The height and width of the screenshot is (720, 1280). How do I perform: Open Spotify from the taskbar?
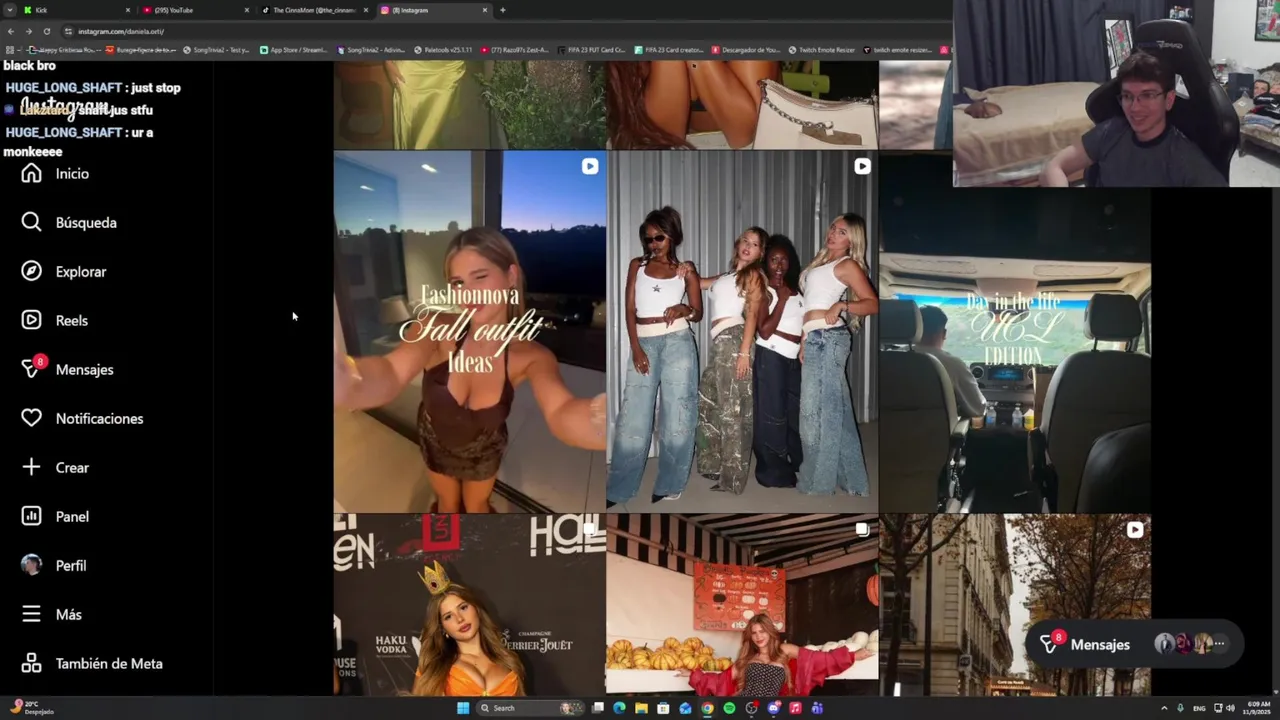tap(729, 708)
